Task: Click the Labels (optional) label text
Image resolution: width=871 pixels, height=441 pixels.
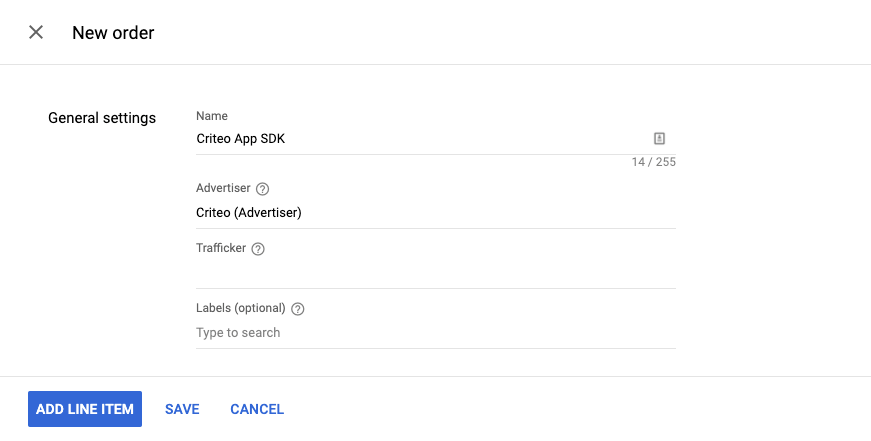Action: click(241, 308)
